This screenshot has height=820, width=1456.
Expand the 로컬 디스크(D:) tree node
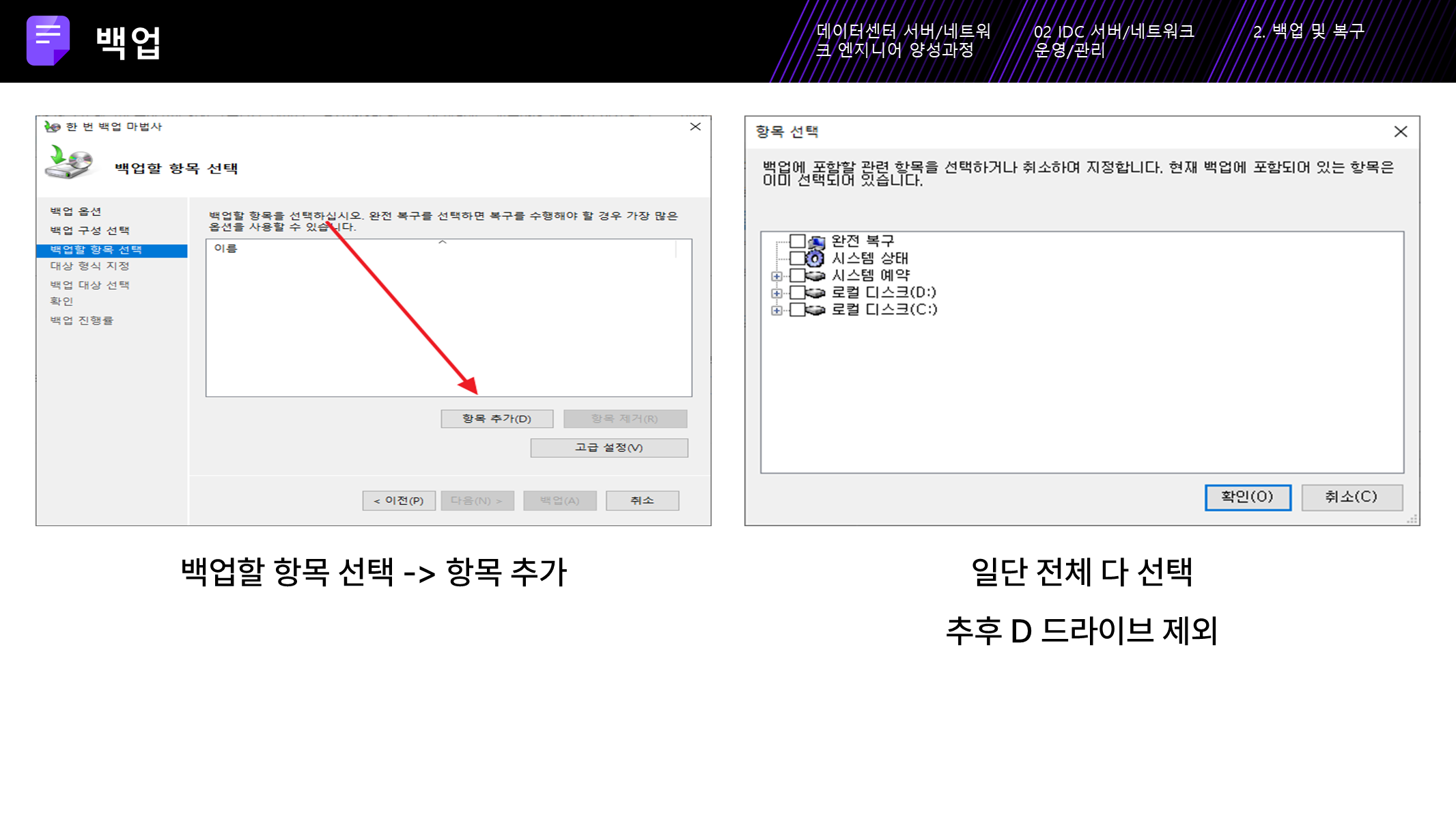(776, 293)
